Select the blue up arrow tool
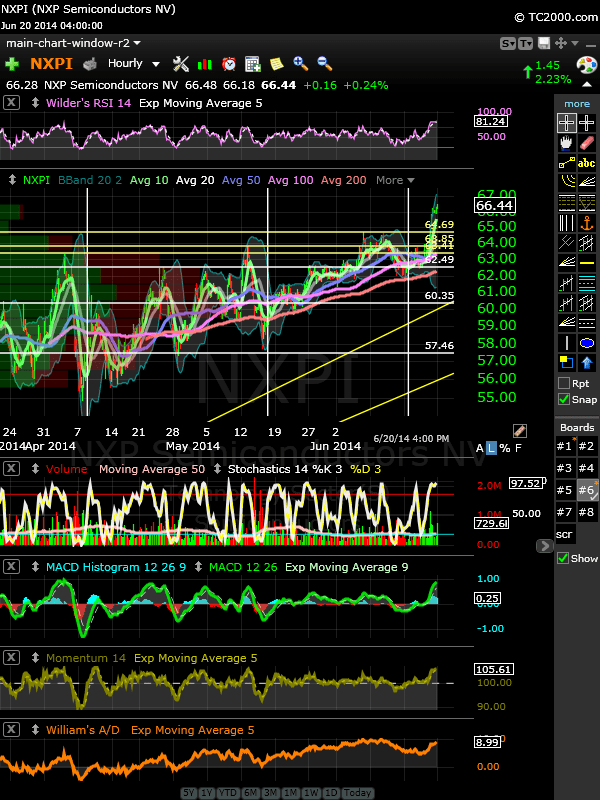600x800 pixels. [x=587, y=363]
